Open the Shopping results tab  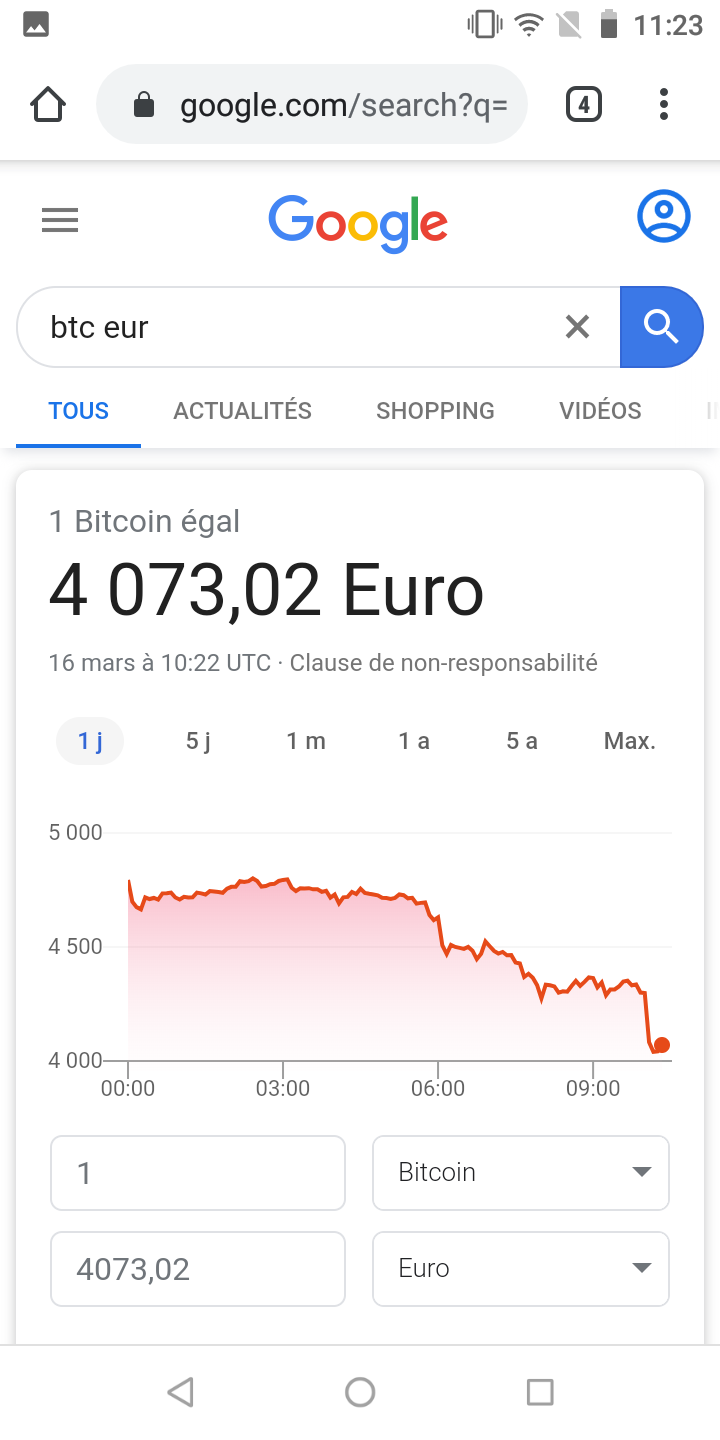tap(435, 411)
